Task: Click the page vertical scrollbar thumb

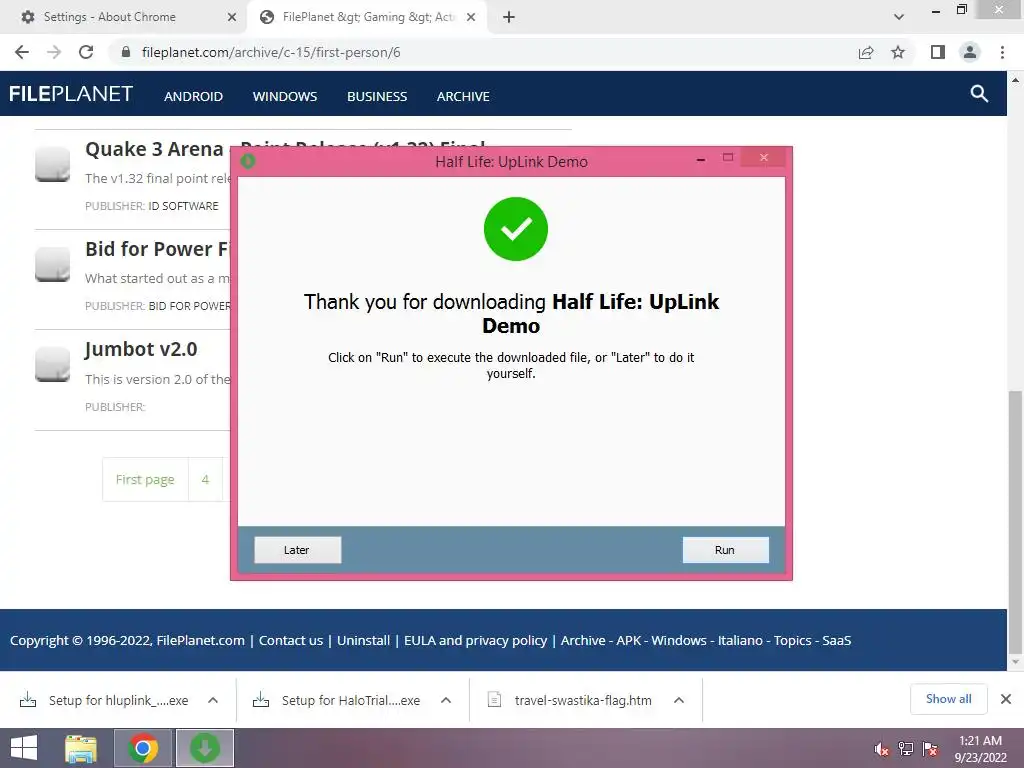Action: pos(1015,522)
